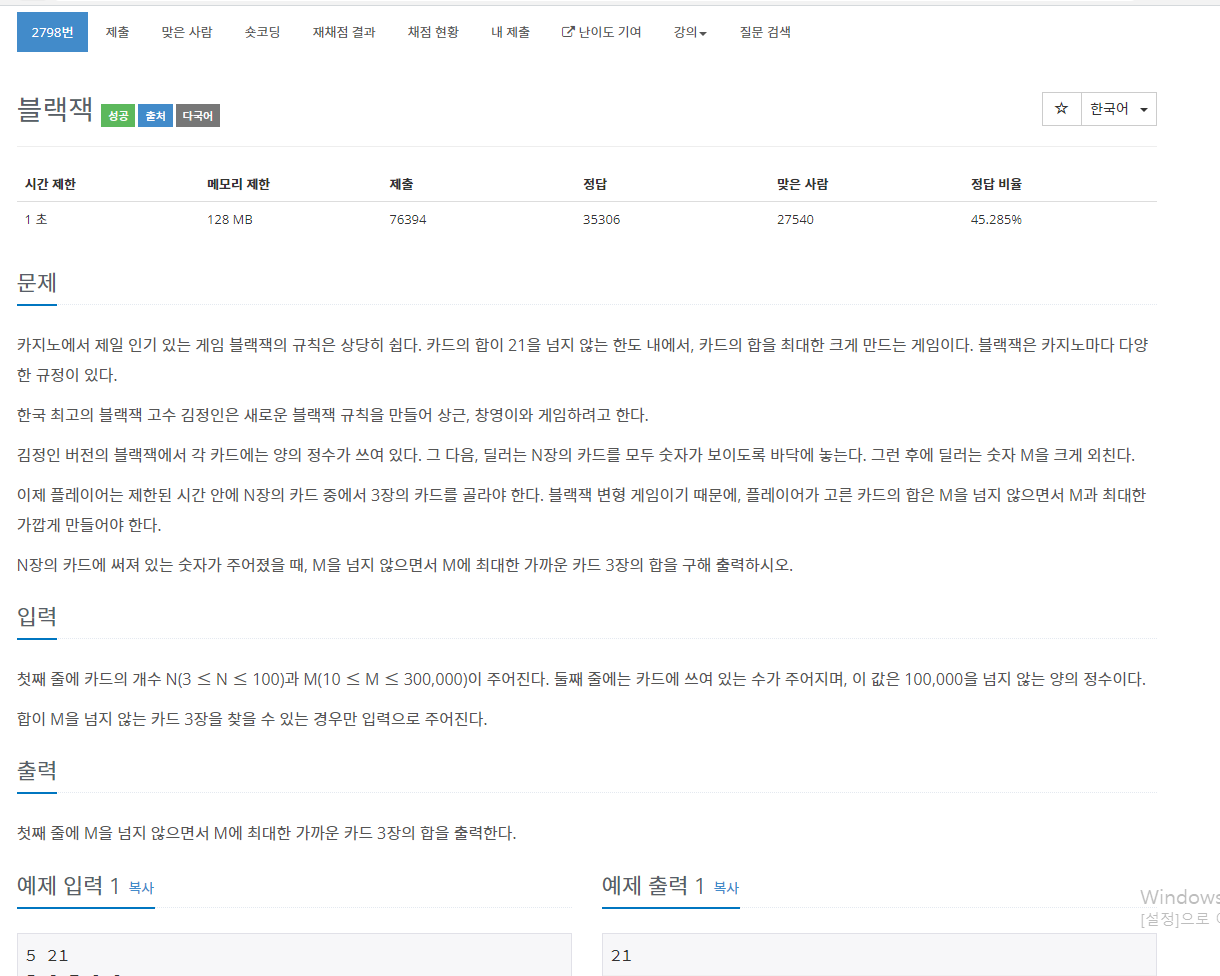Image resolution: width=1220 pixels, height=976 pixels.
Task: Click the sample output box showing 21
Action: [879, 955]
